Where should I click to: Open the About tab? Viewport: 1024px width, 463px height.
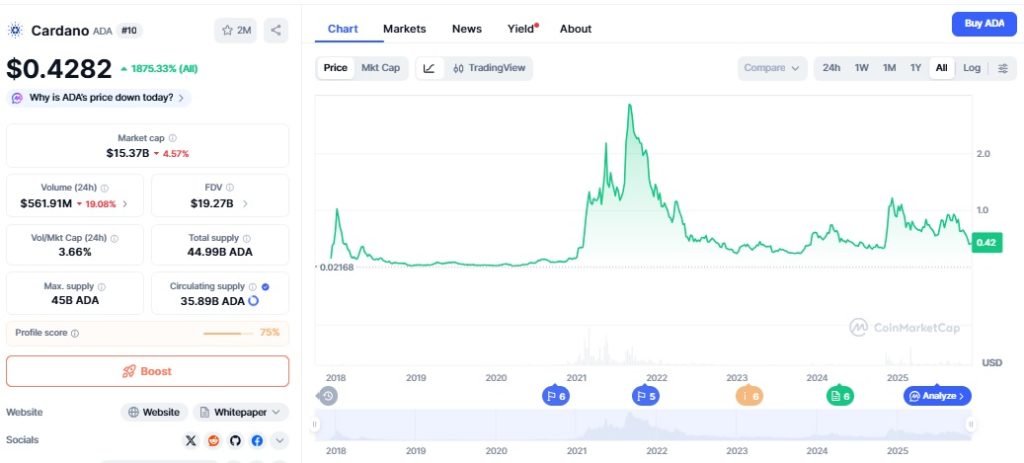[575, 29]
